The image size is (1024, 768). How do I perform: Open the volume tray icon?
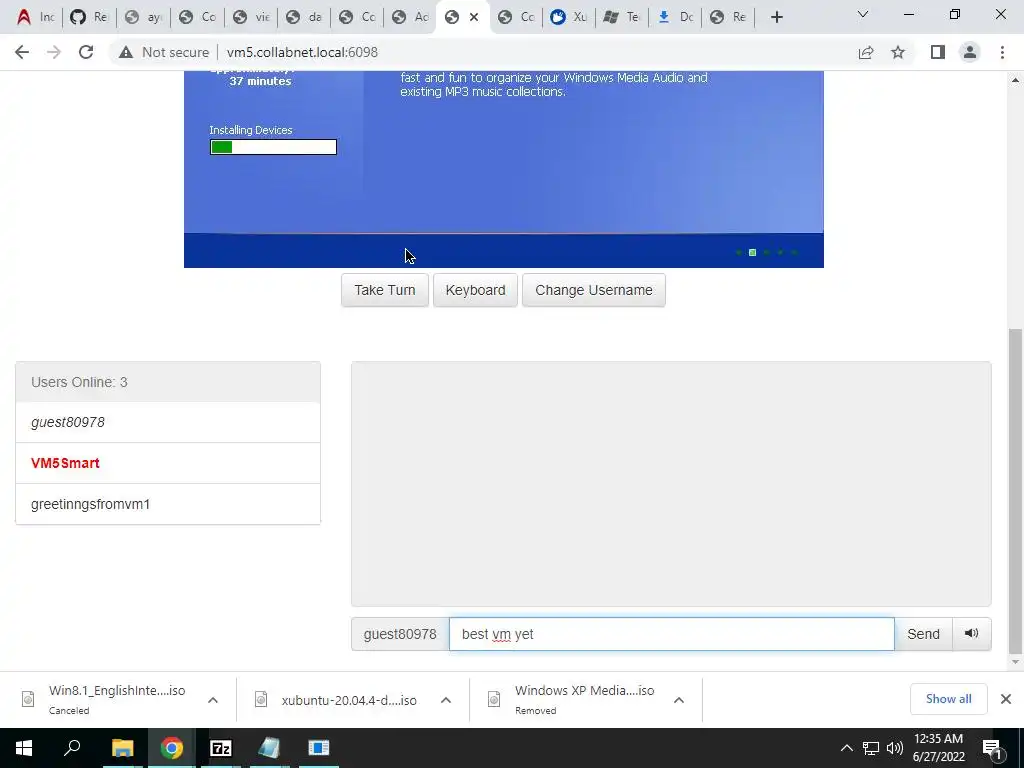pyautogui.click(x=895, y=748)
